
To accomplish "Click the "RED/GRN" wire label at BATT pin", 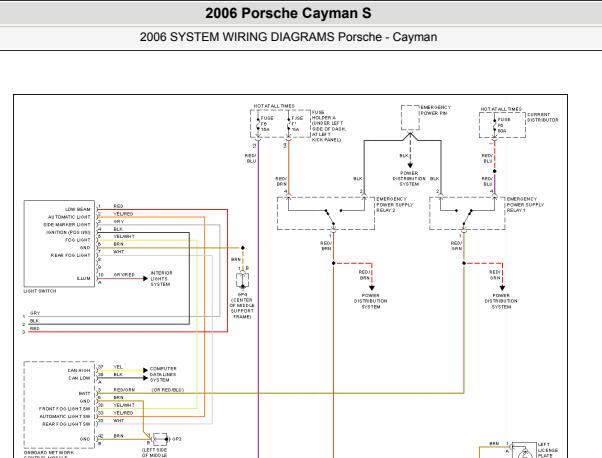I will (x=124, y=390).
